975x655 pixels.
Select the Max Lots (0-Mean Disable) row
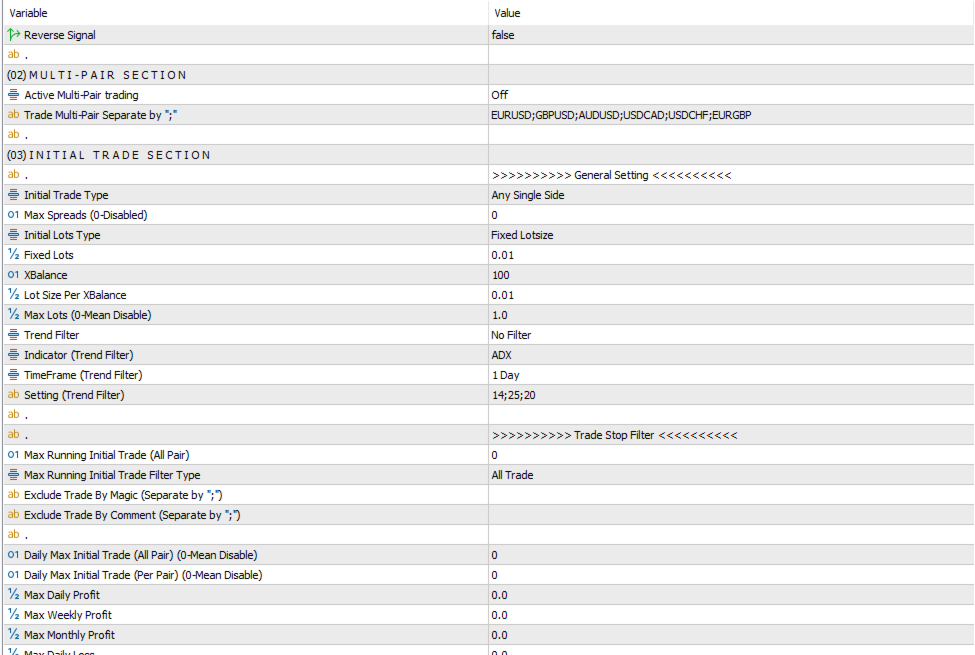click(88, 315)
